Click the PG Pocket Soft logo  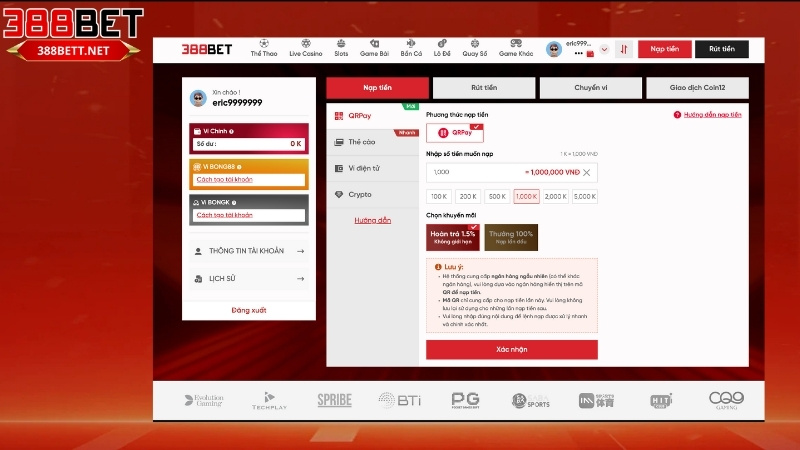(x=465, y=401)
